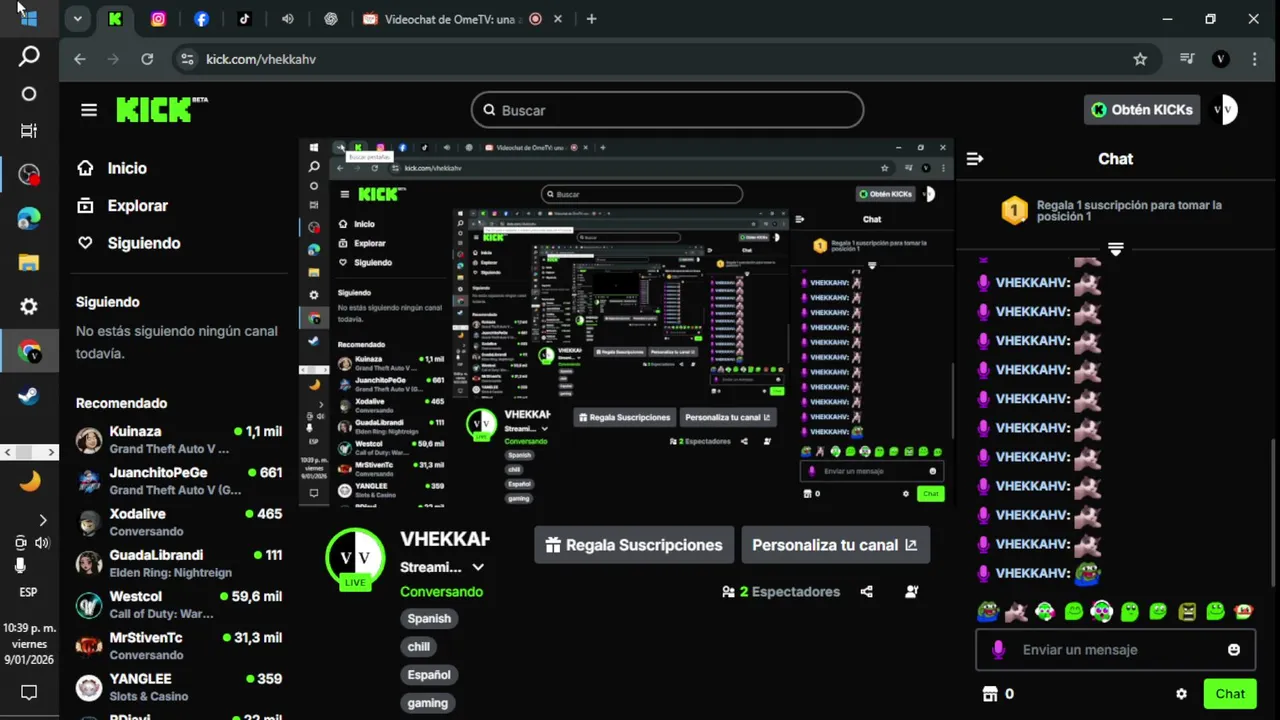This screenshot has width=1280, height=720.
Task: Open the emoji picker in the message box
Action: (x=1234, y=650)
